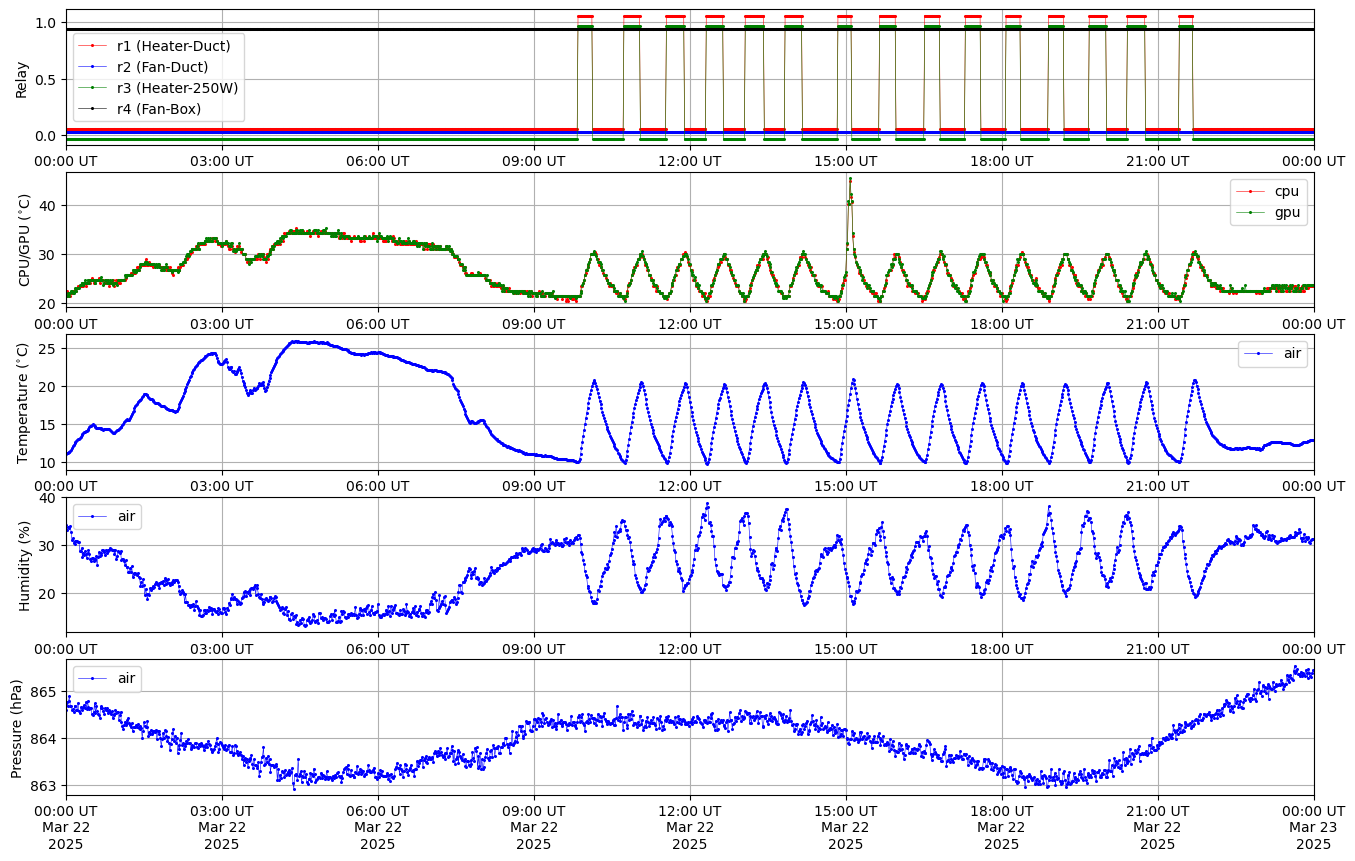Click the r3 (Heater-250W) legend entry

click(160, 88)
